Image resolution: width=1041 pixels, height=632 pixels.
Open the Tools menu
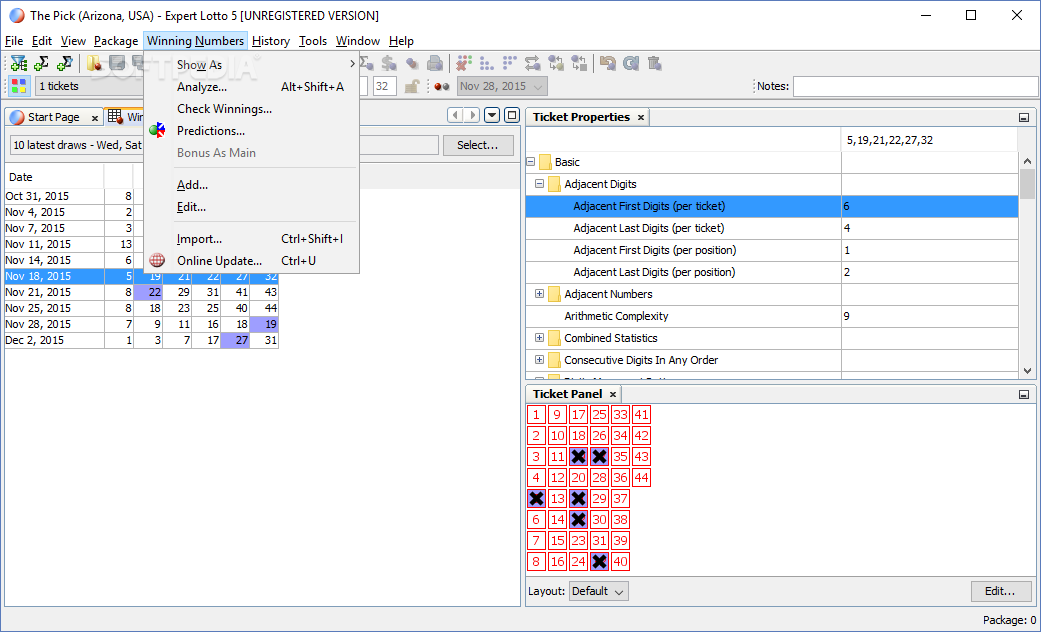[313, 41]
